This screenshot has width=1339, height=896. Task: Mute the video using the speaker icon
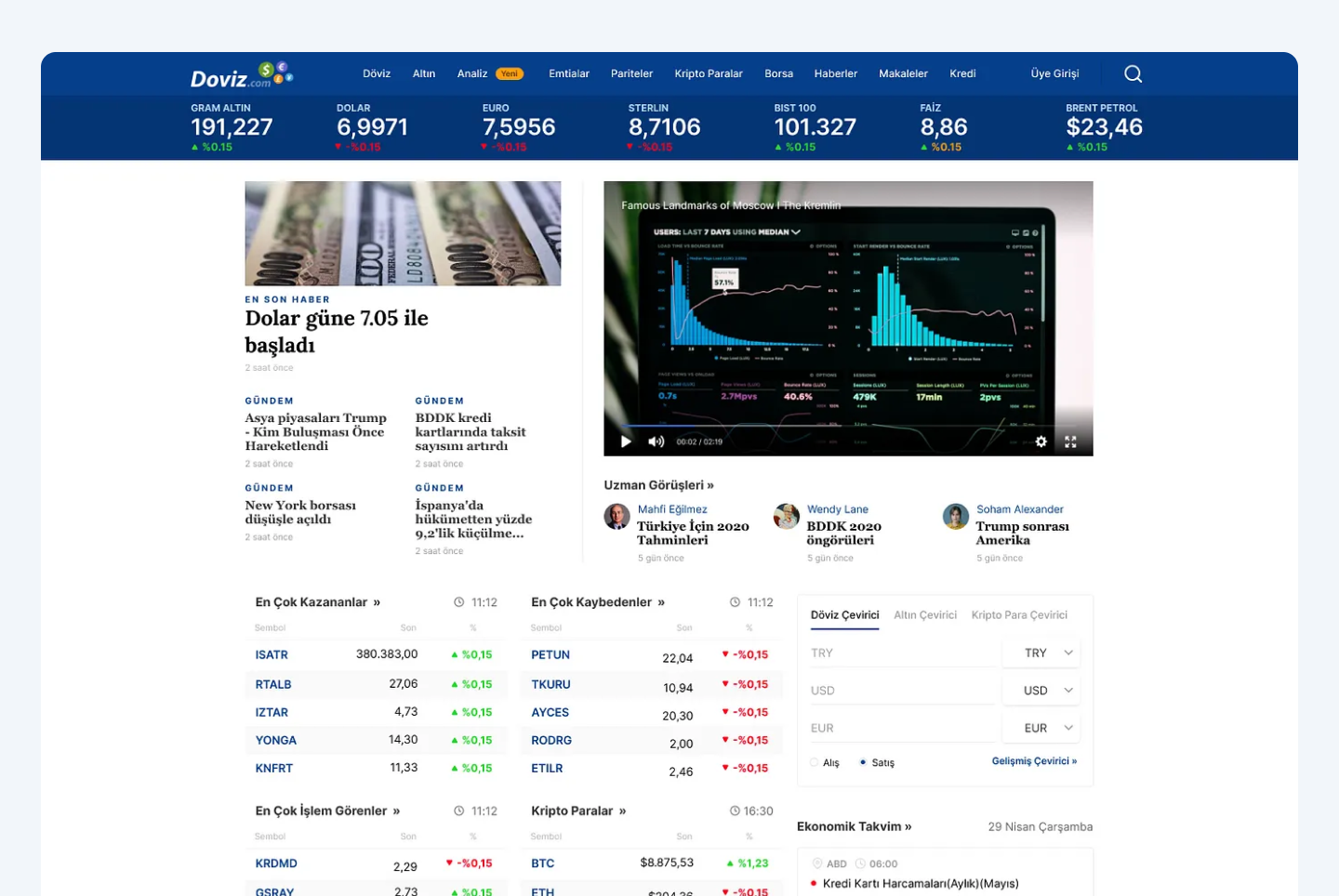656,441
